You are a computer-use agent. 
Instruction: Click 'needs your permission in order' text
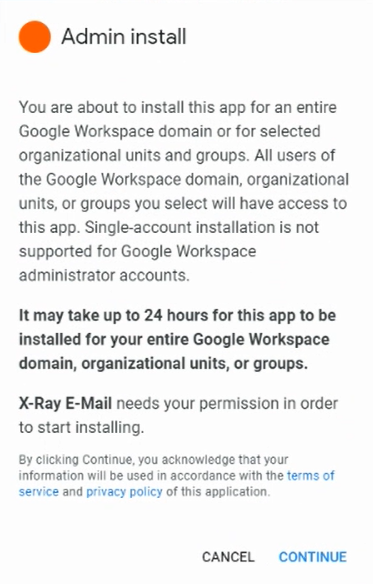click(x=227, y=403)
